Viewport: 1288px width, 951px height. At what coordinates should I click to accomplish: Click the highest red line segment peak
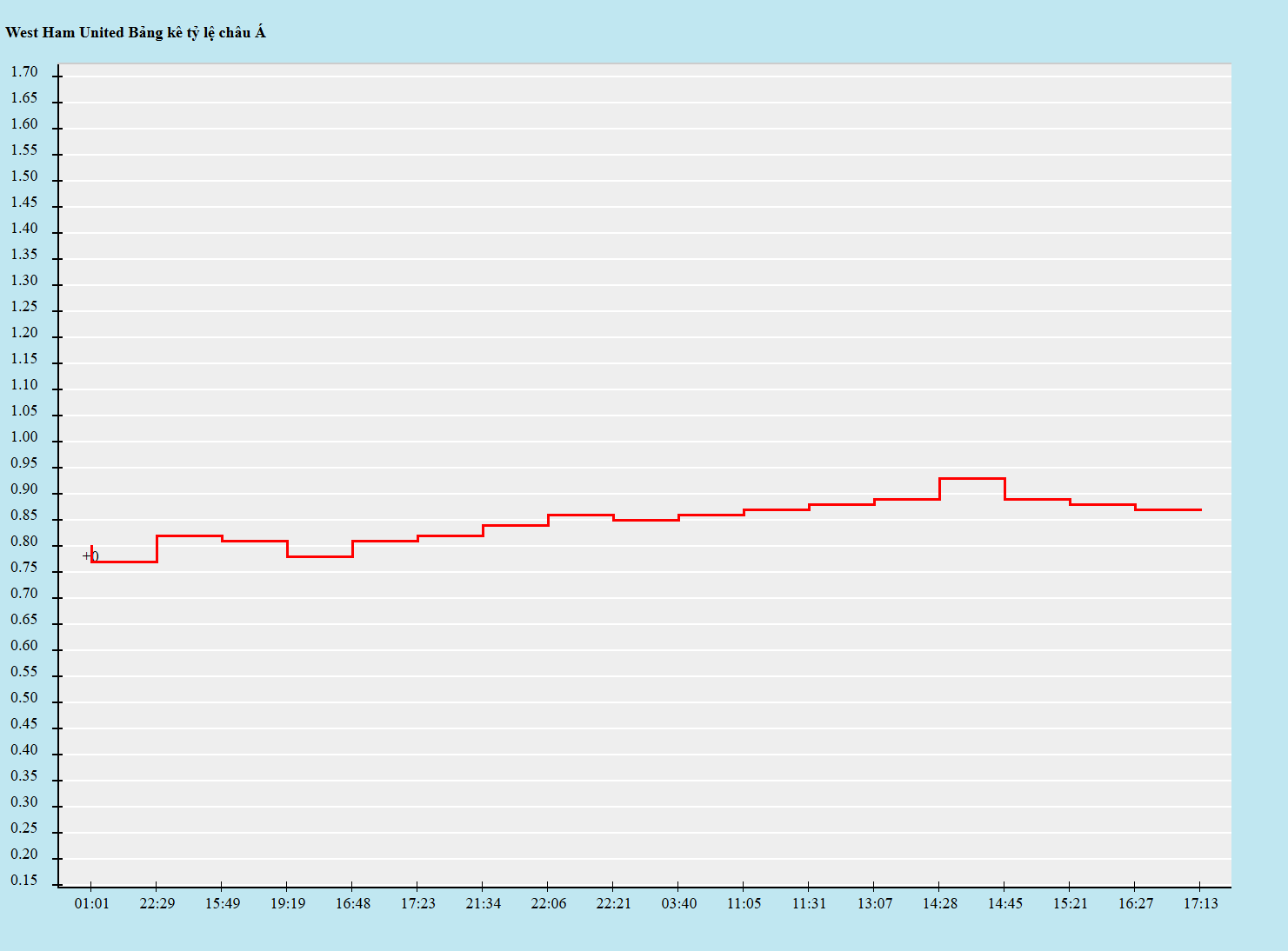coord(971,478)
